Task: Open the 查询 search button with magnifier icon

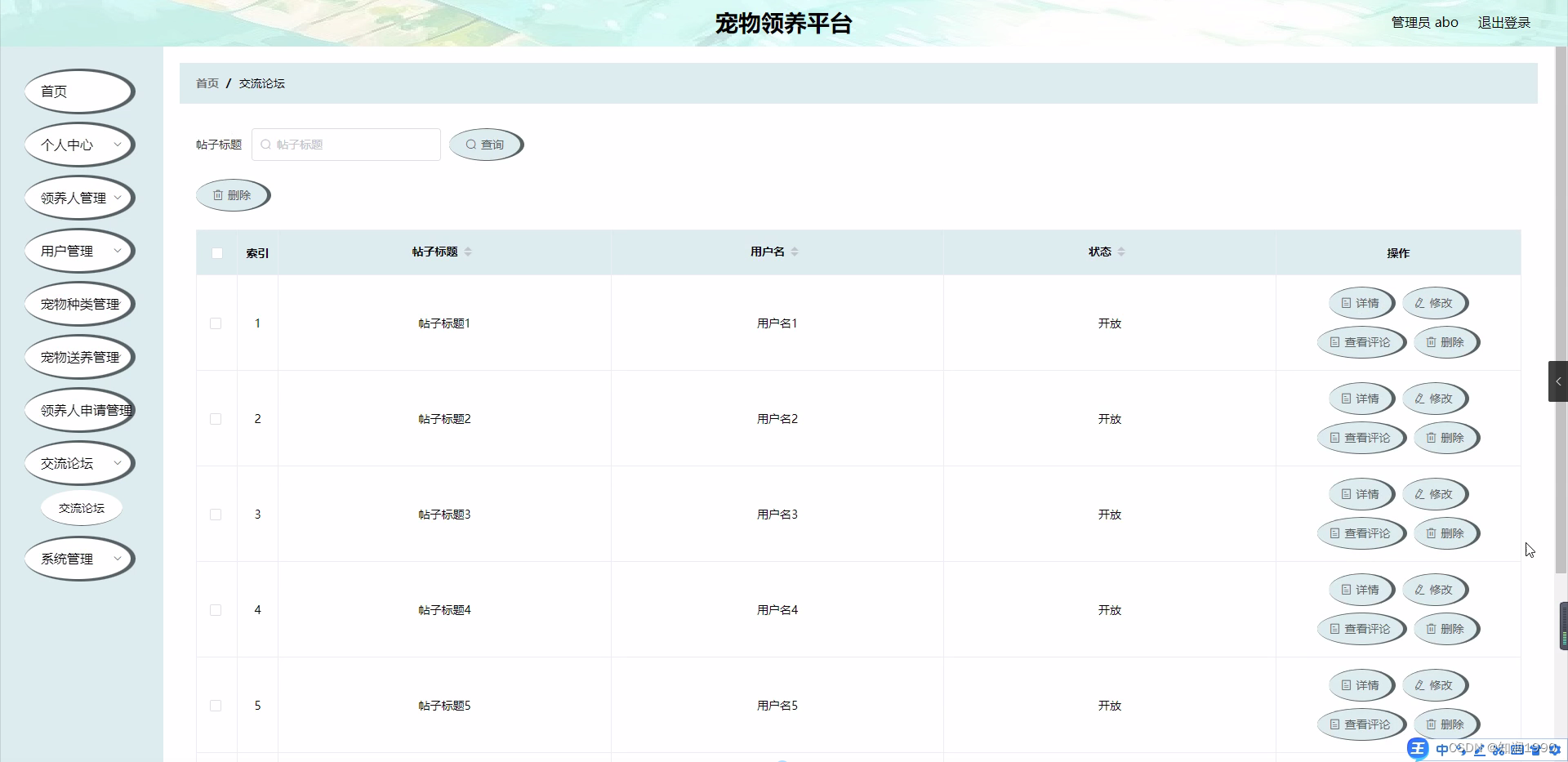Action: click(486, 144)
